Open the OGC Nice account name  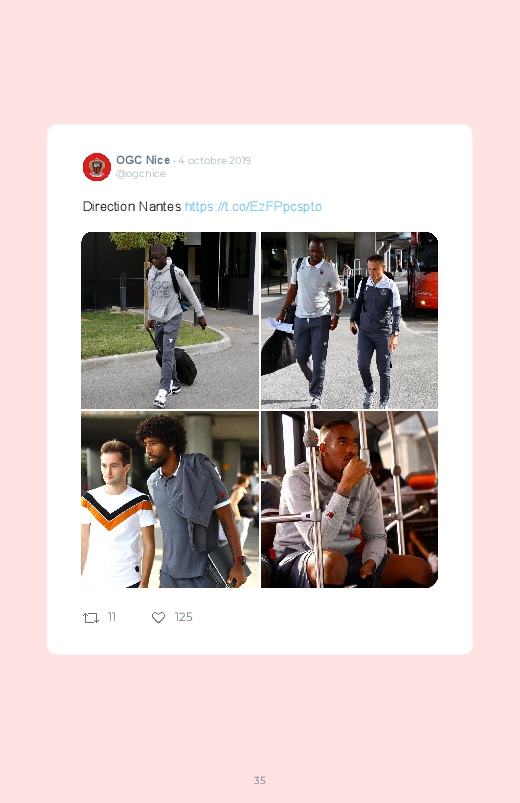pos(143,160)
